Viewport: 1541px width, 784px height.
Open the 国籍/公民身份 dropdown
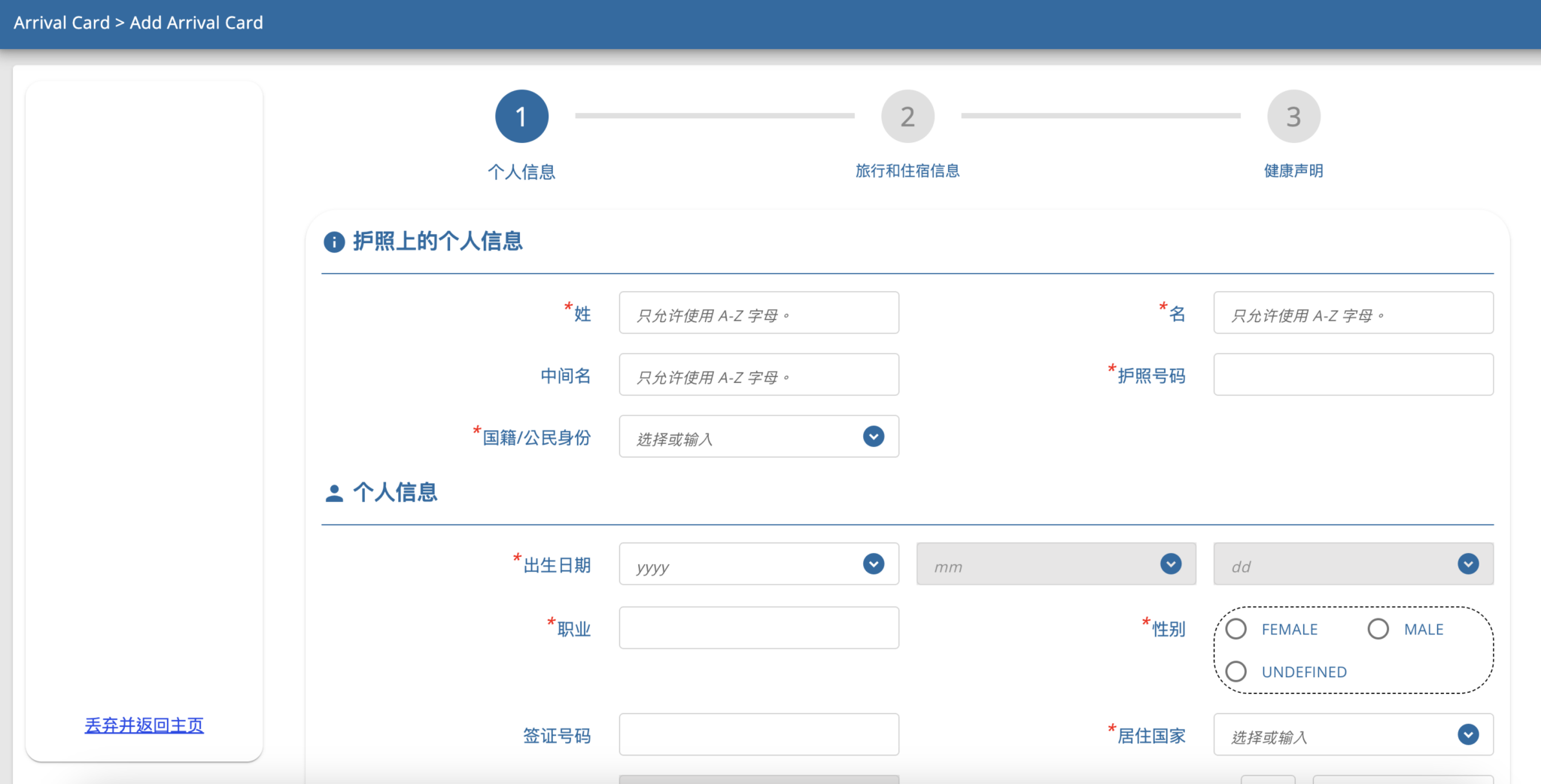point(758,436)
